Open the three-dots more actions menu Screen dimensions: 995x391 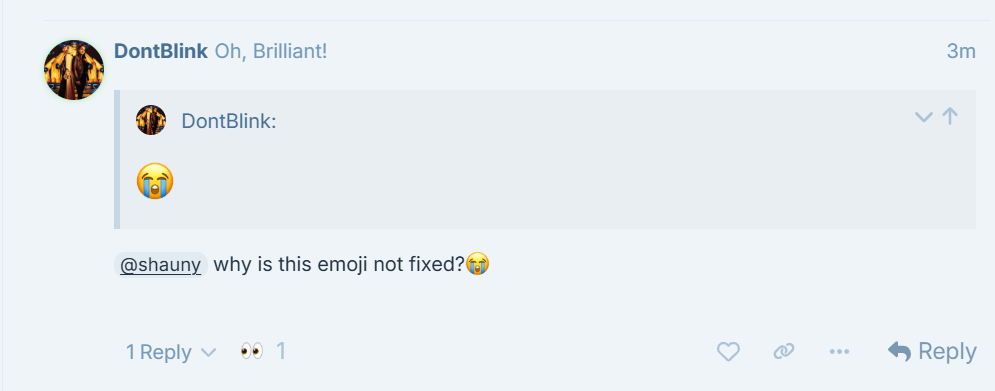coord(839,351)
